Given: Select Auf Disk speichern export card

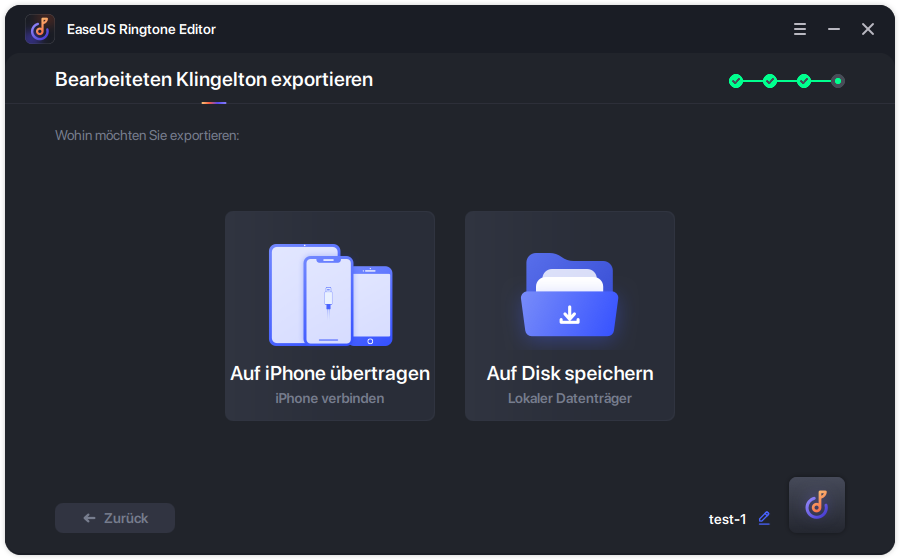Looking at the screenshot, I should [x=570, y=316].
